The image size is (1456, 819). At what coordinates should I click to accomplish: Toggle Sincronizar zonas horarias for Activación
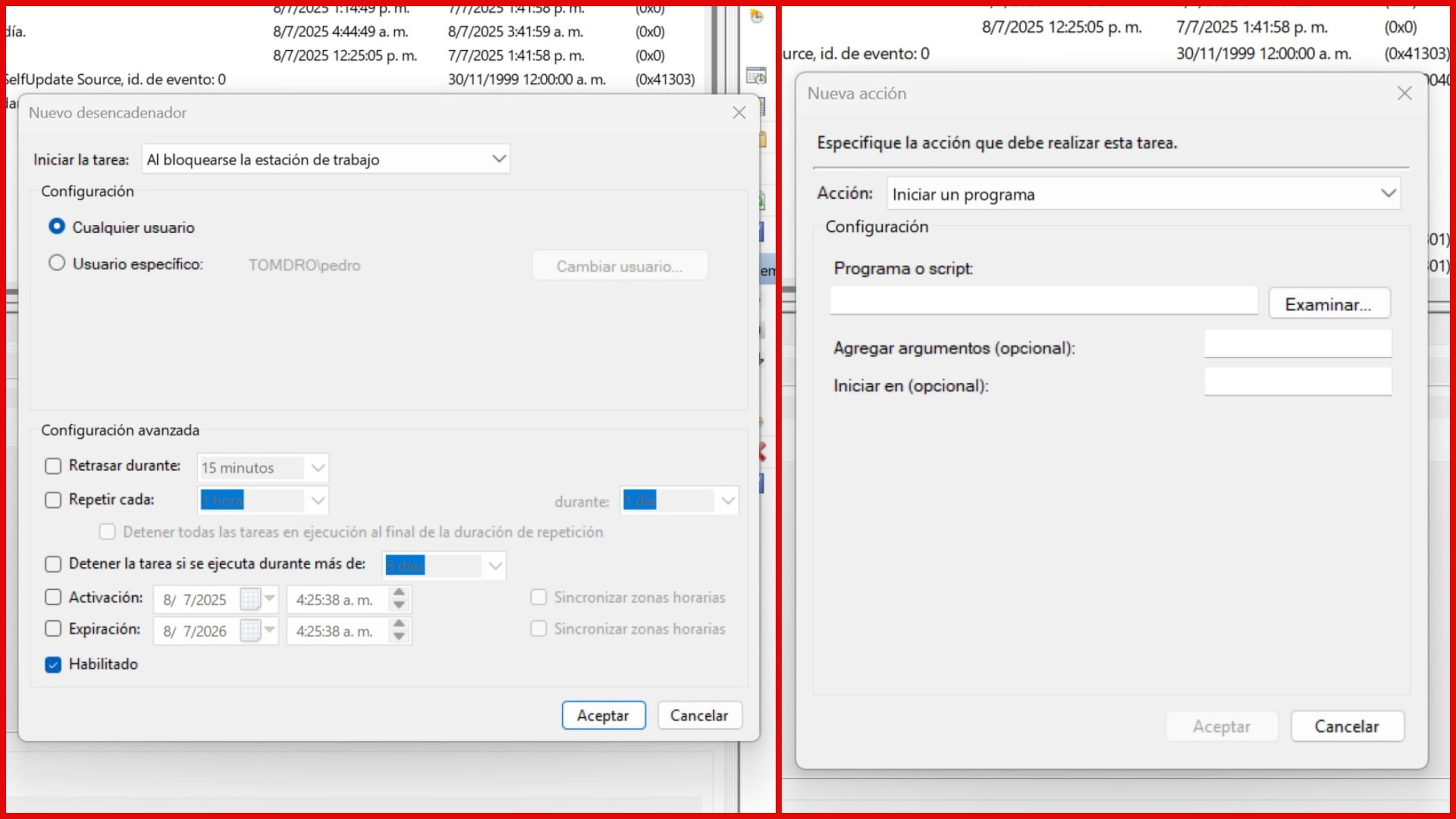click(539, 598)
